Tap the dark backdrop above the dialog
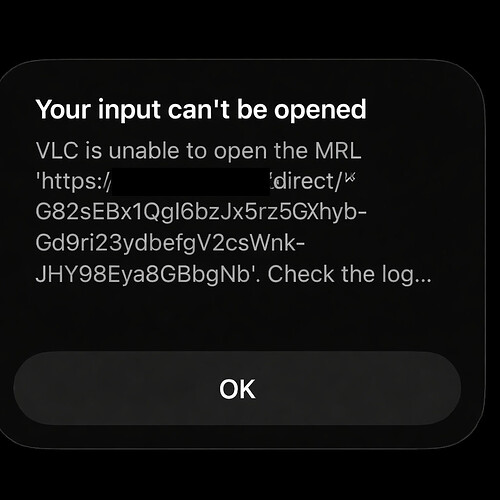The image size is (500, 500). click(x=250, y=28)
